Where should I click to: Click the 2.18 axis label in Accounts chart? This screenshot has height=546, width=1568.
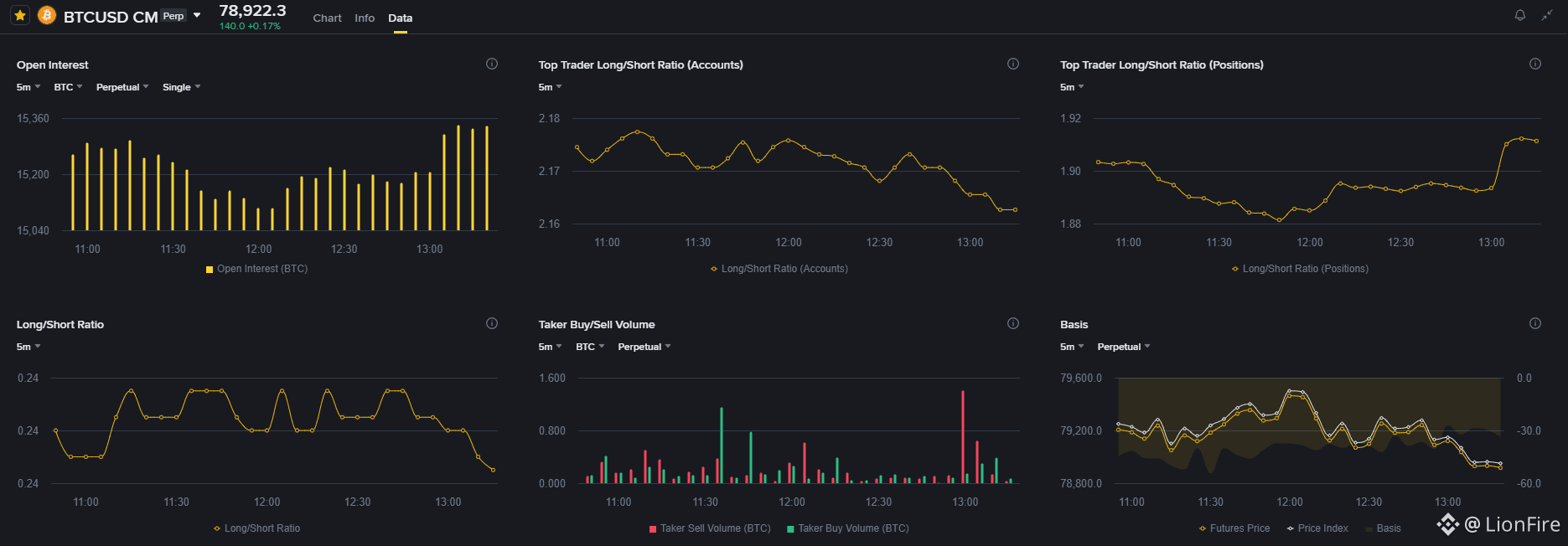click(549, 118)
